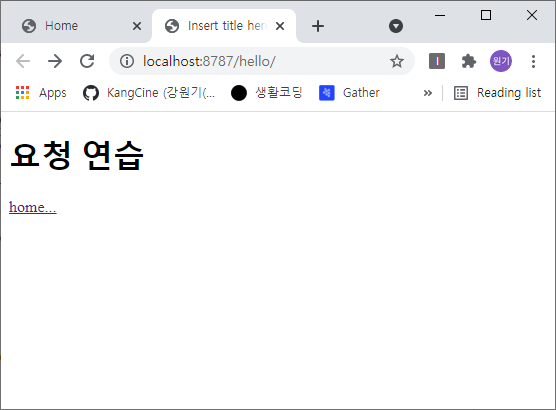The image size is (556, 410).
Task: Close the browser window
Action: coord(532,15)
